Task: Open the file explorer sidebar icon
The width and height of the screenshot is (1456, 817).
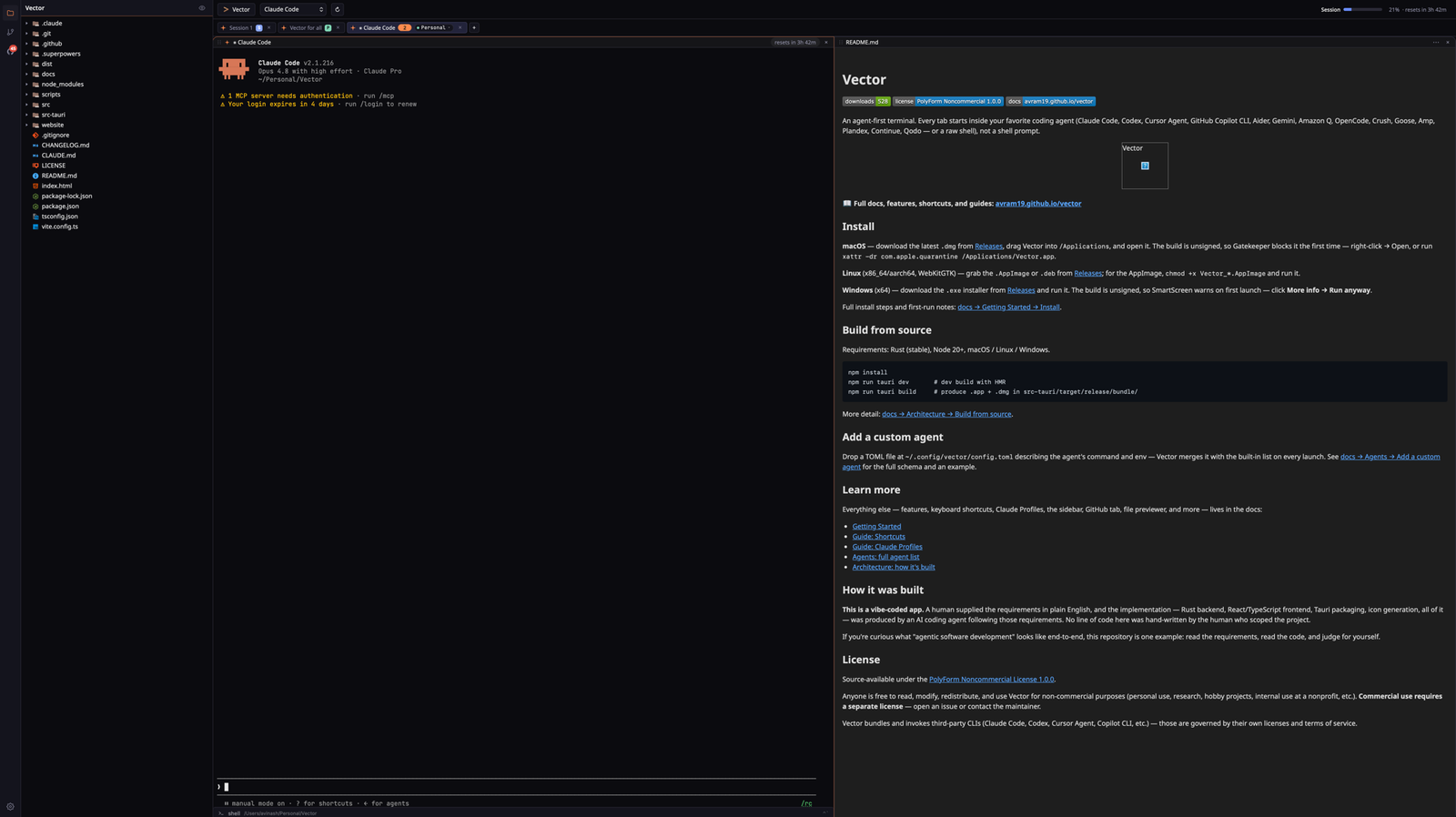Action: click(x=10, y=13)
